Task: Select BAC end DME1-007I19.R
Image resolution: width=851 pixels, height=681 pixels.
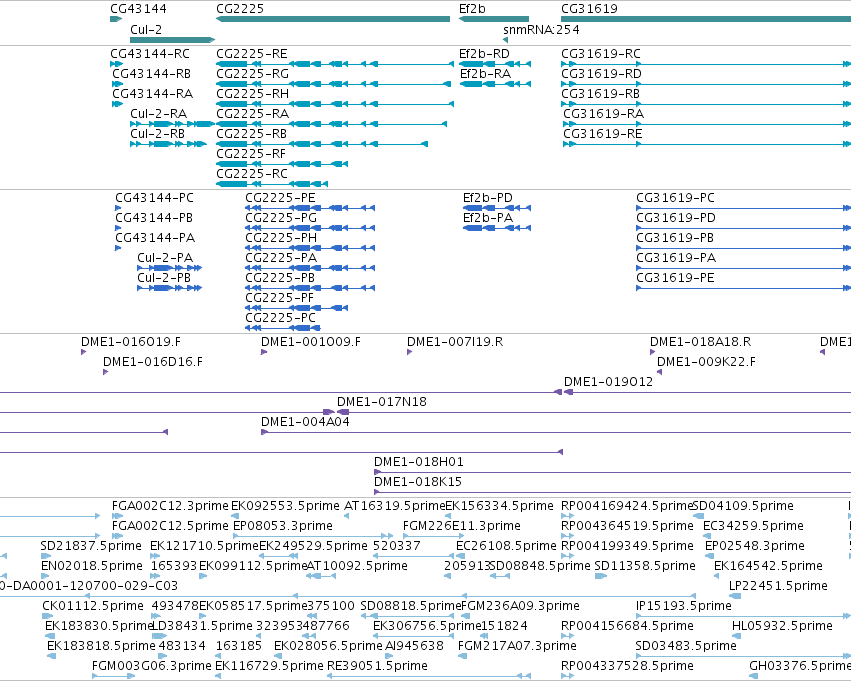Action: (x=410, y=352)
